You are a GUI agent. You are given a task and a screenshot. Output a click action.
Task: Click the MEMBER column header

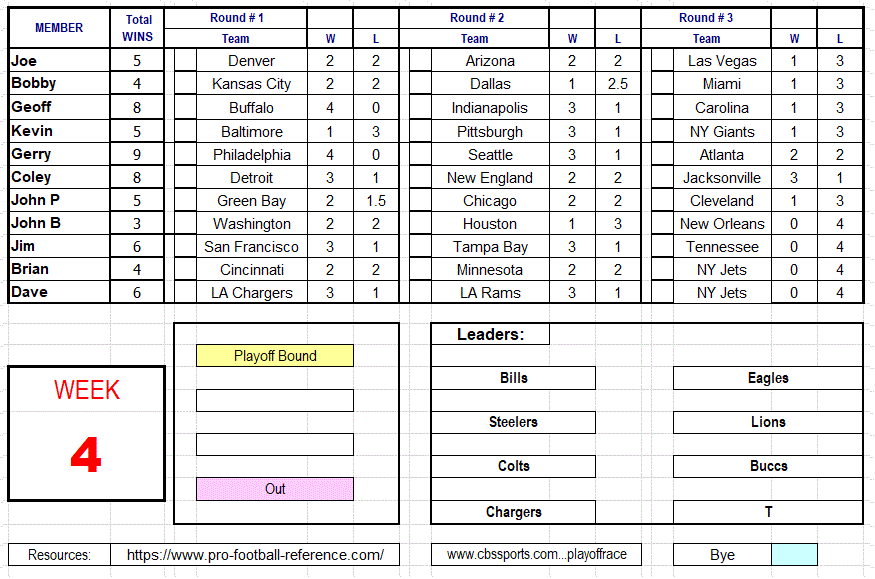coord(59,28)
